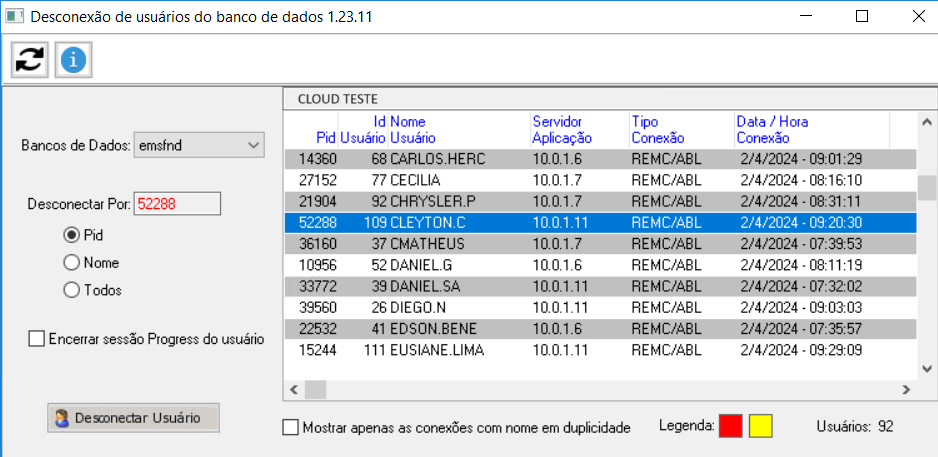Screen dimensions: 938x457
Task: Select the Nome radio button
Action: (71, 263)
